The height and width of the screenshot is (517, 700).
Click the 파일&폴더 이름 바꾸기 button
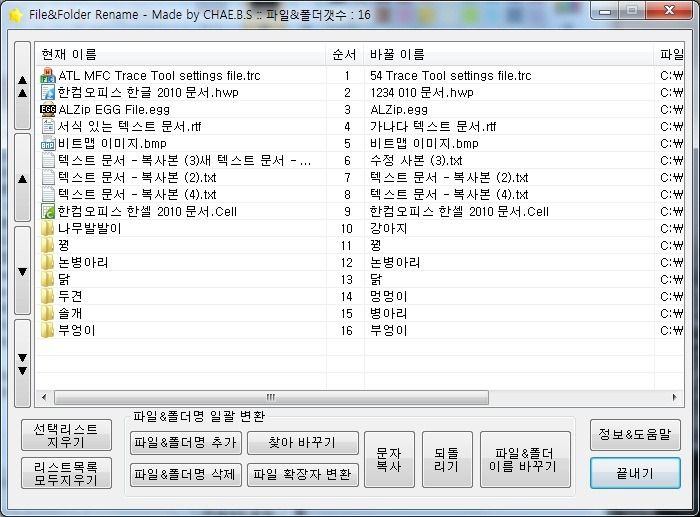pos(525,459)
